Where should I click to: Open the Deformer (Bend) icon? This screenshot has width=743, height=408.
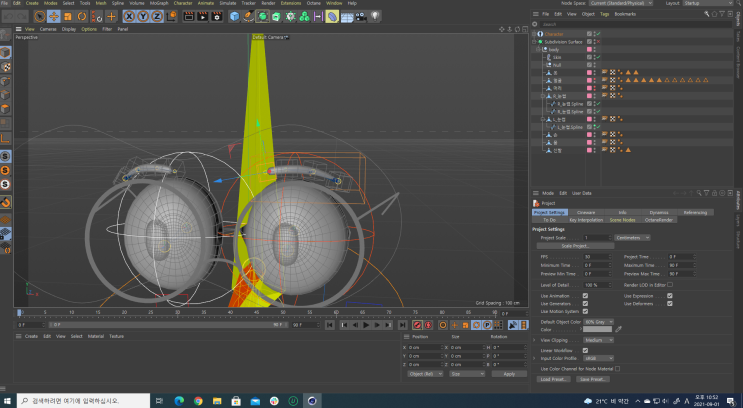(x=332, y=17)
